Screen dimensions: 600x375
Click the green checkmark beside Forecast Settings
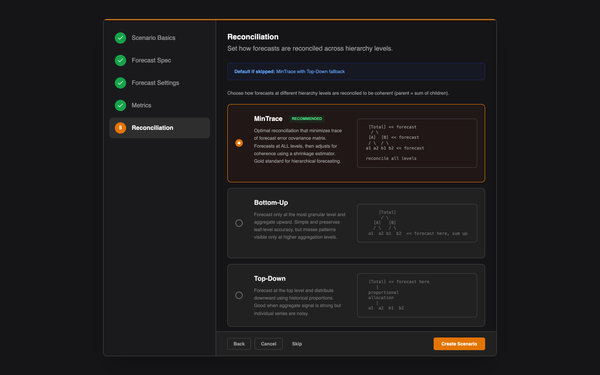pos(120,83)
